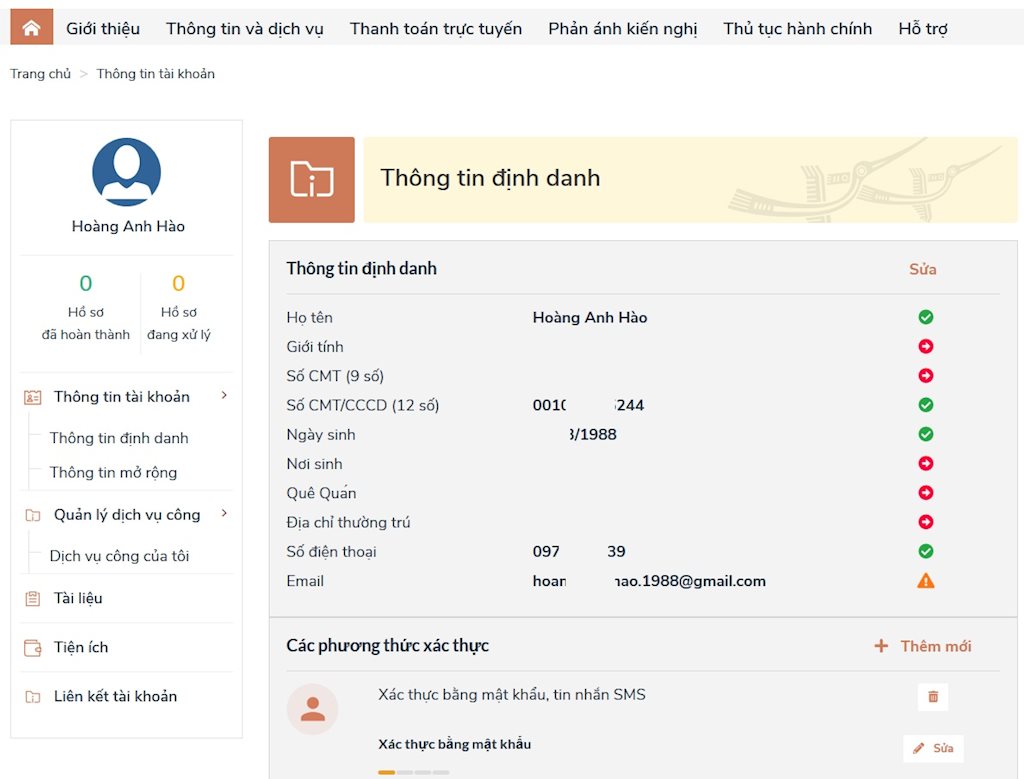Open Thông tin và dịch vụ menu
The width and height of the screenshot is (1024, 779).
point(244,29)
